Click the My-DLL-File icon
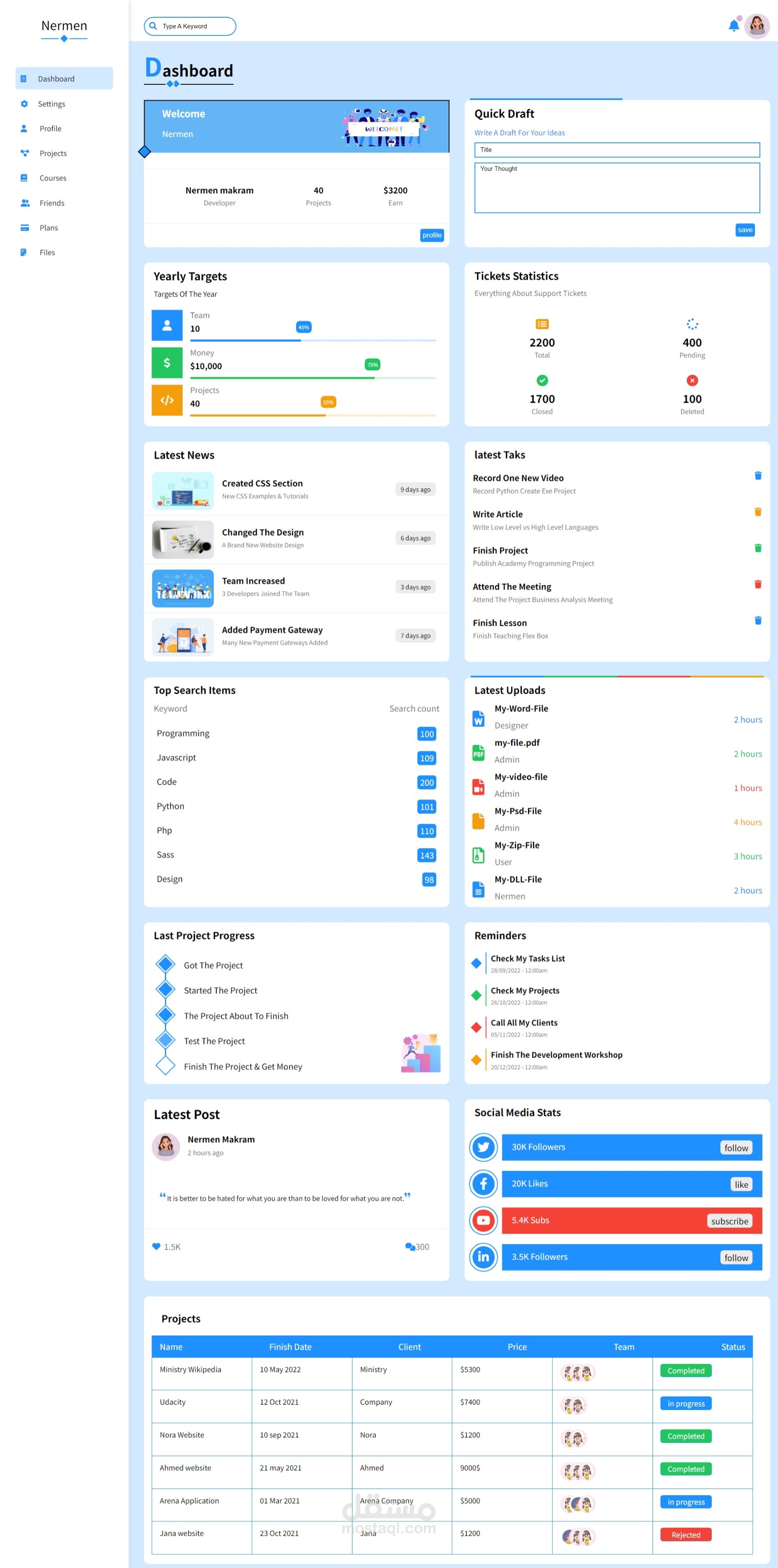 pyautogui.click(x=479, y=889)
